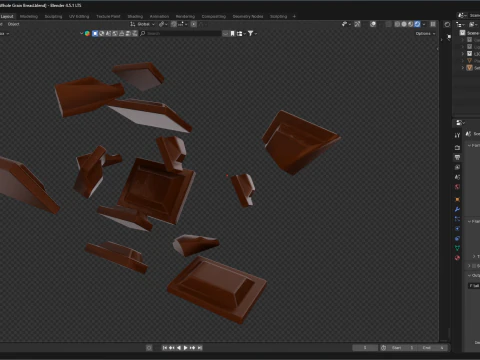The height and width of the screenshot is (360, 480).
Task: Open the Global transform orientation dropdown
Action: pos(143,24)
